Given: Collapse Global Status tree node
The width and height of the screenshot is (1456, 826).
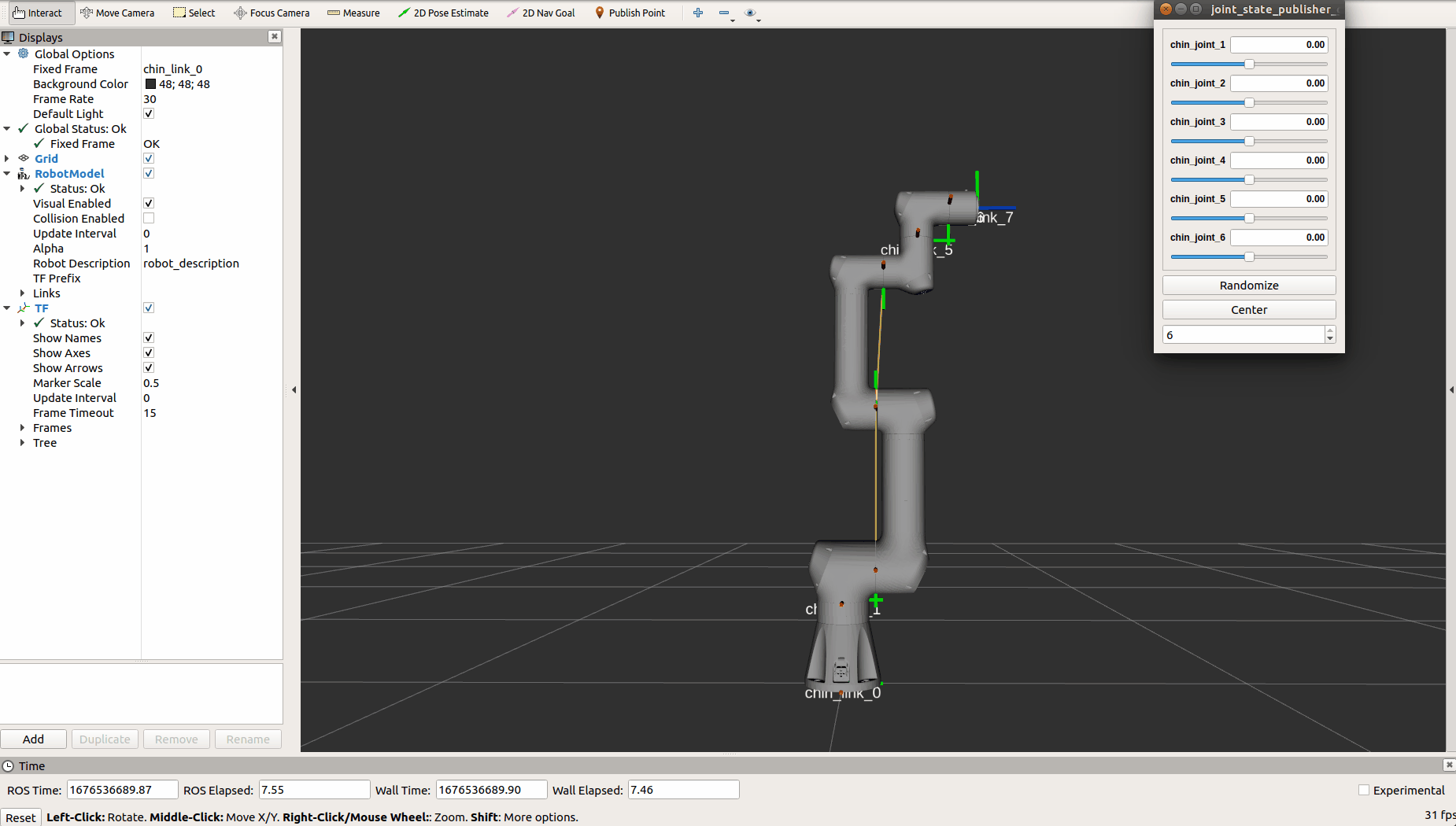Looking at the screenshot, I should tap(7, 128).
